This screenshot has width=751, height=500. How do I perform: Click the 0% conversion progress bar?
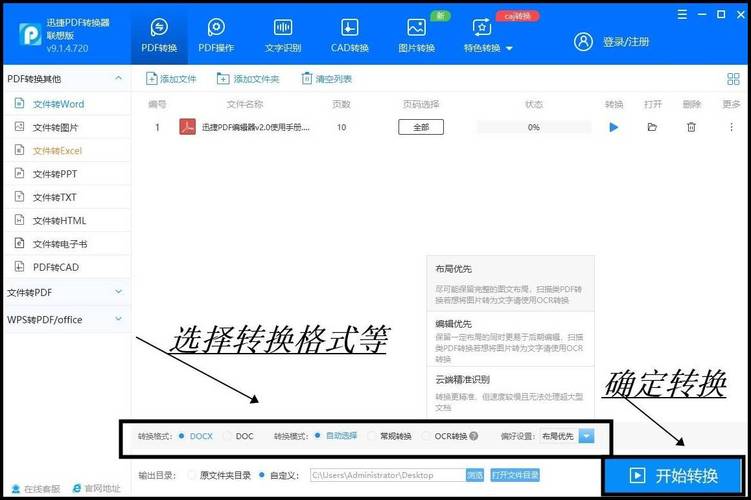coord(533,127)
